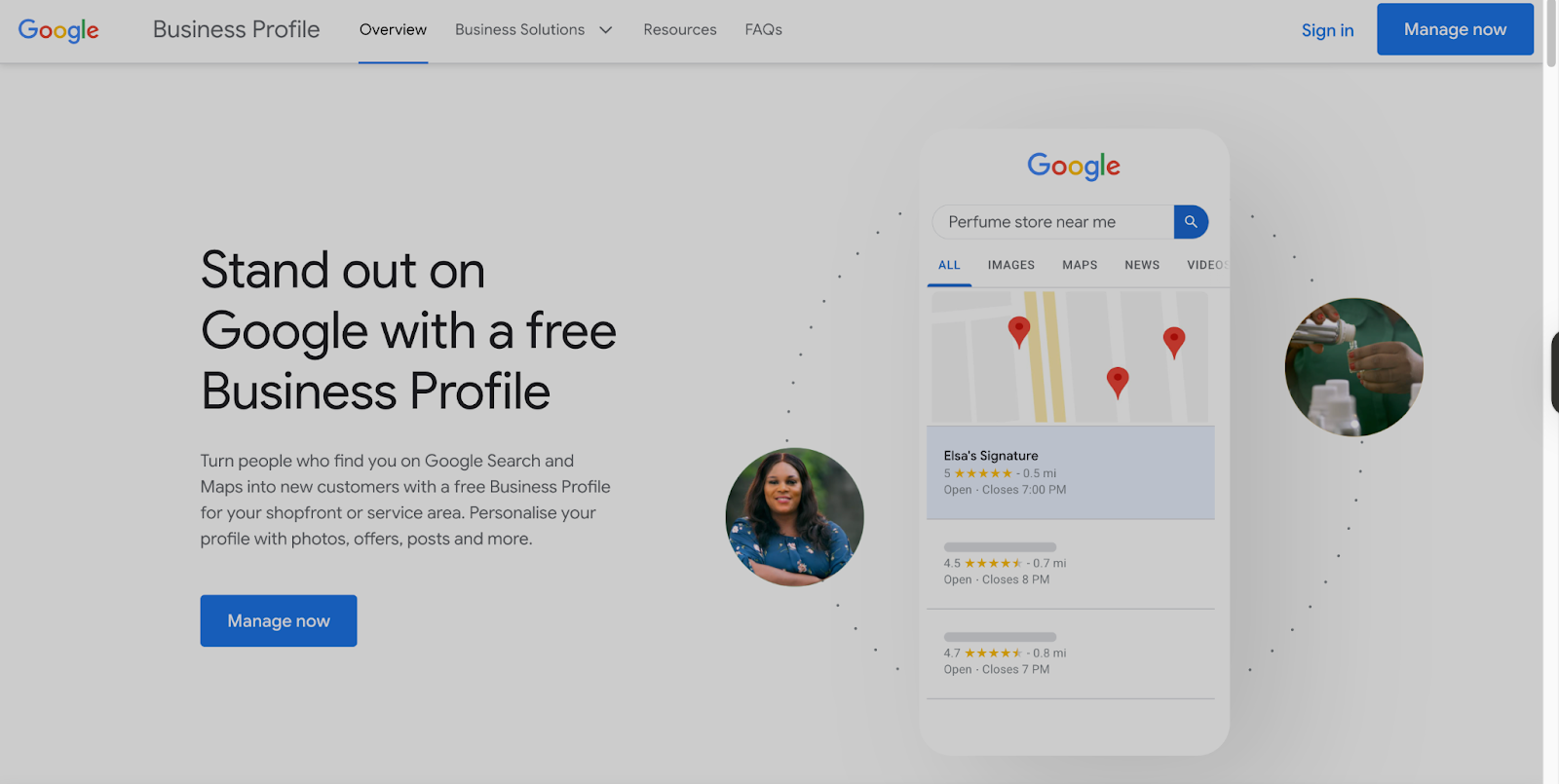The width and height of the screenshot is (1559, 784).
Task: Click the middle red map pin
Action: tap(1118, 383)
